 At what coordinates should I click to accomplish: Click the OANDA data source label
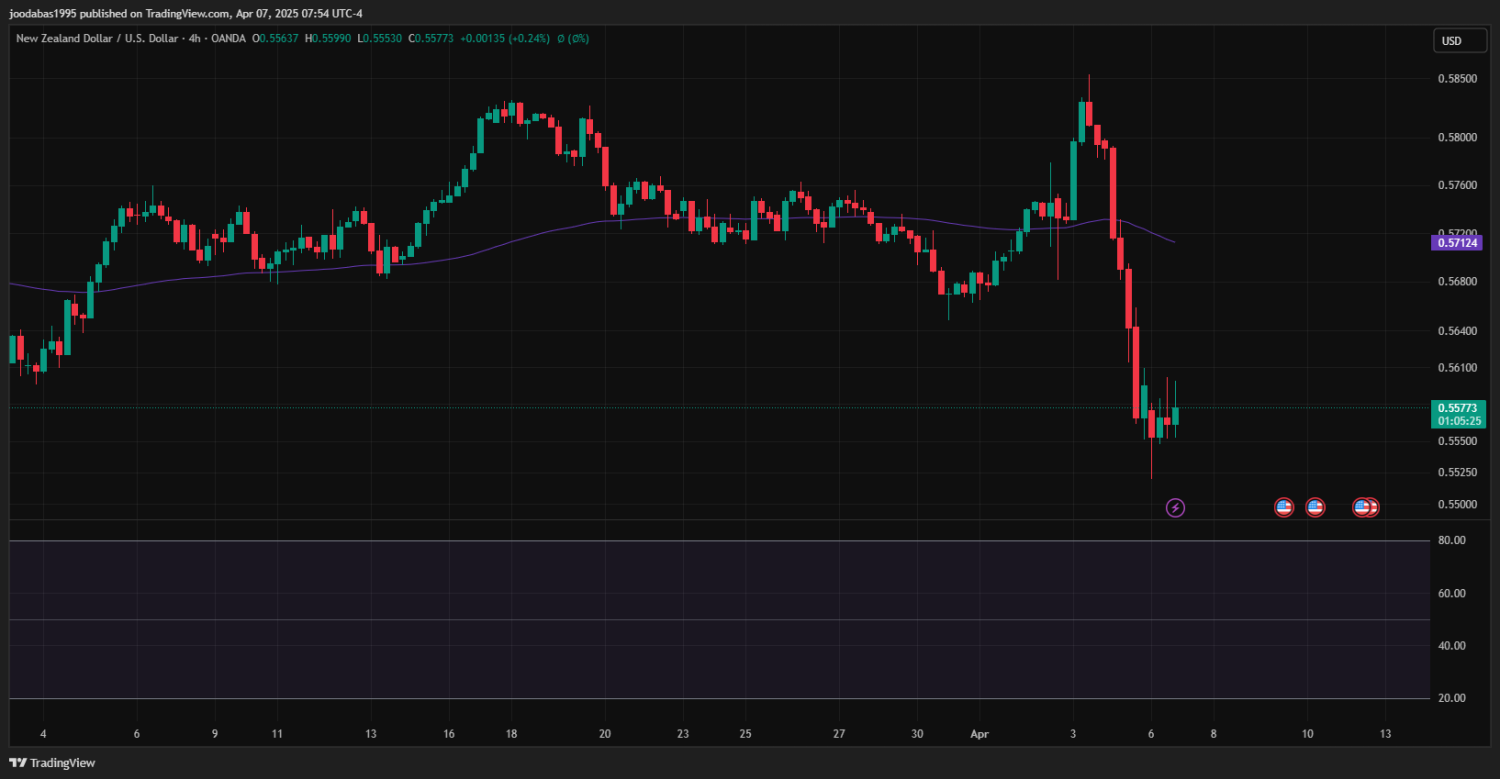point(228,38)
